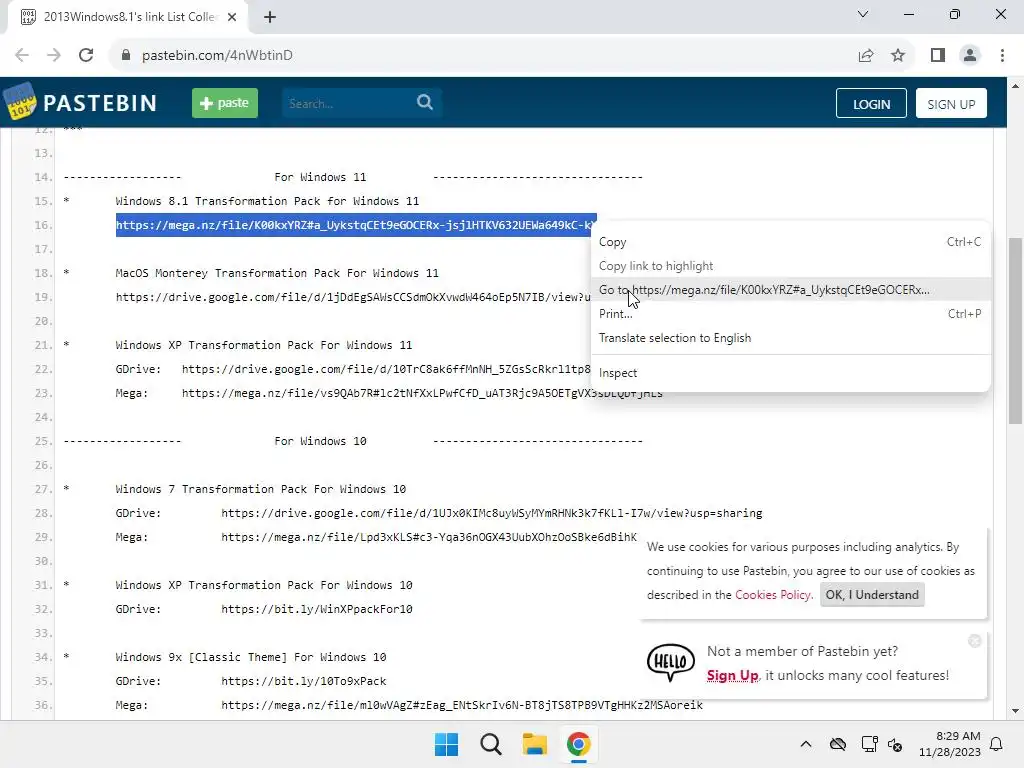
Task: Click the Pastebin search magnifier icon
Action: (425, 103)
